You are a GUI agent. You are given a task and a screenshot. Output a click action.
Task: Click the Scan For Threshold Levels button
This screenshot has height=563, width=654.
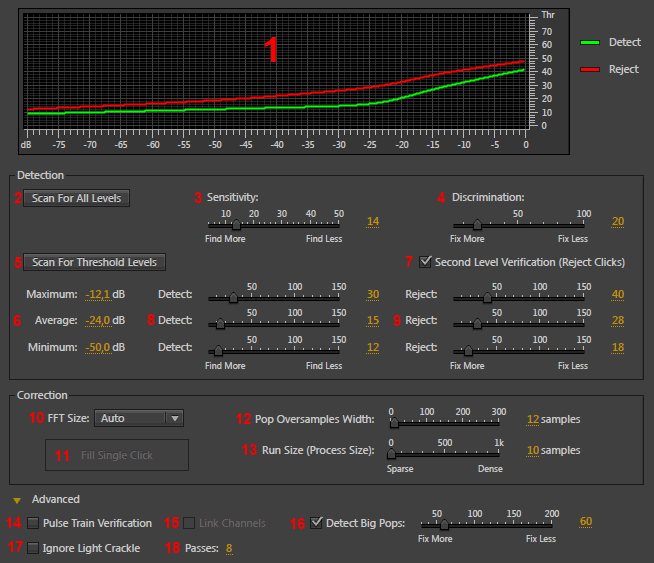pyautogui.click(x=94, y=262)
